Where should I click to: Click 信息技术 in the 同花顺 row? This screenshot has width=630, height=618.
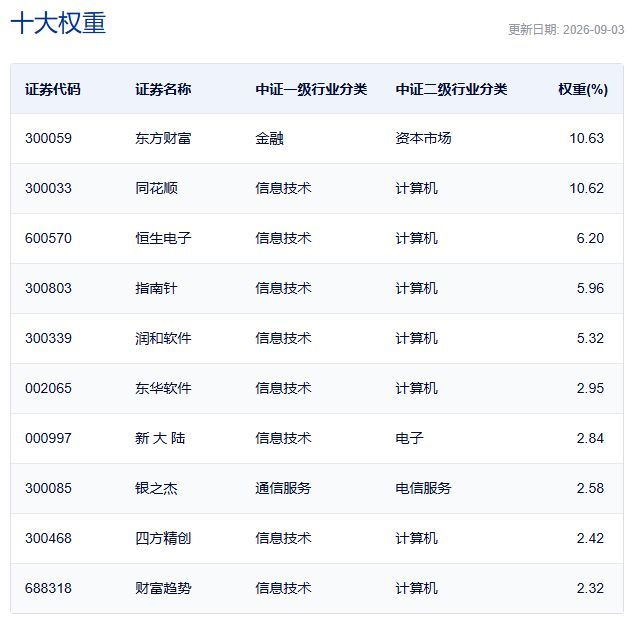click(x=283, y=188)
